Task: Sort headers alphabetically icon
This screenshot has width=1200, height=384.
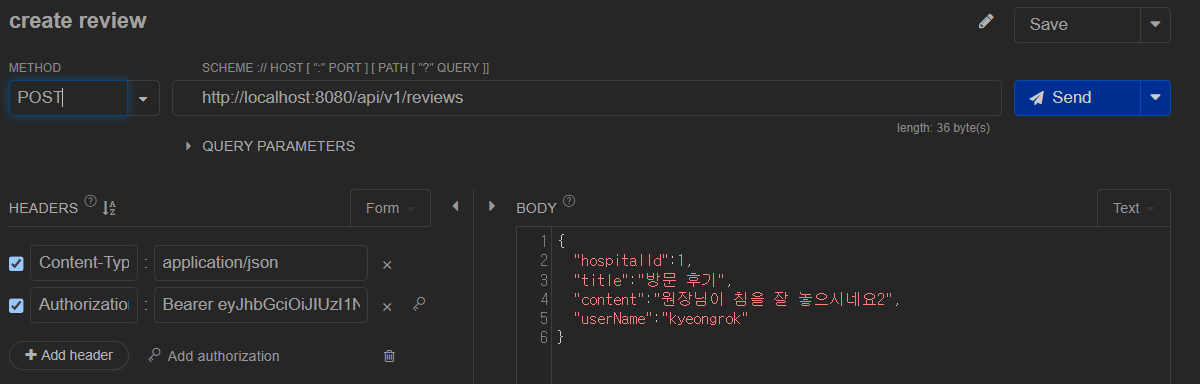Action: pyautogui.click(x=109, y=207)
